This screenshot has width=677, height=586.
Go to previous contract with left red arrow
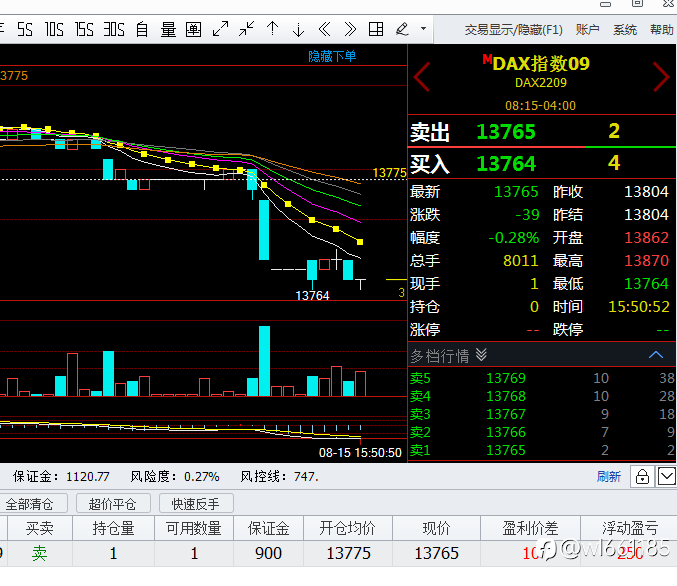click(x=422, y=77)
